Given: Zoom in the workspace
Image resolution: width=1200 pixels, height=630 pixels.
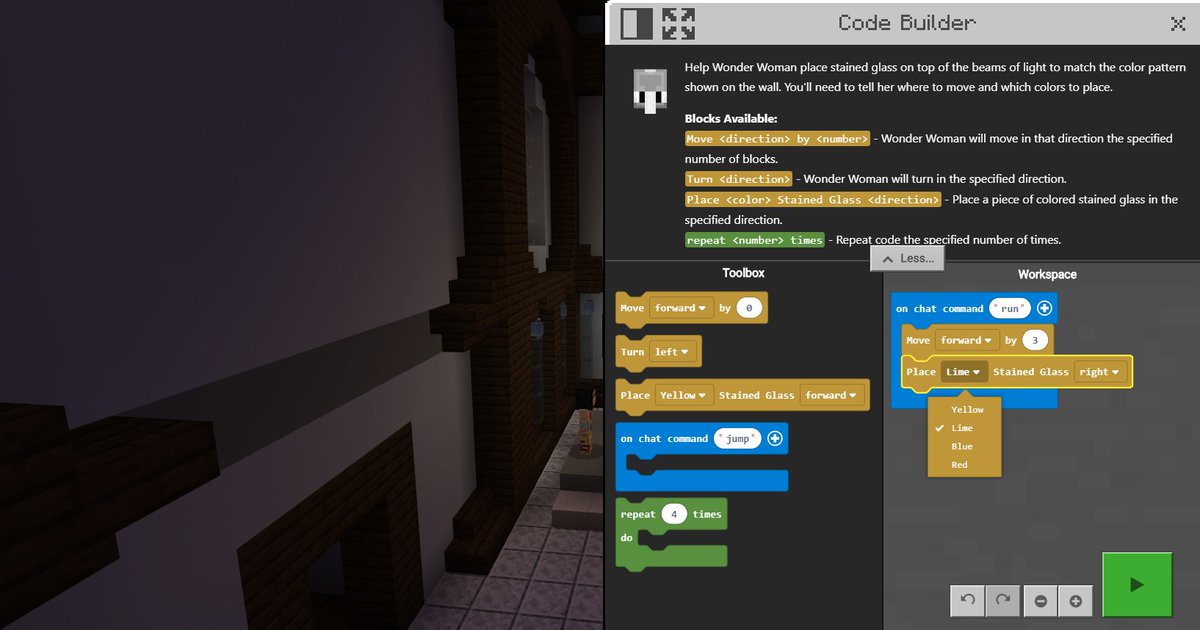Looking at the screenshot, I should (1075, 601).
